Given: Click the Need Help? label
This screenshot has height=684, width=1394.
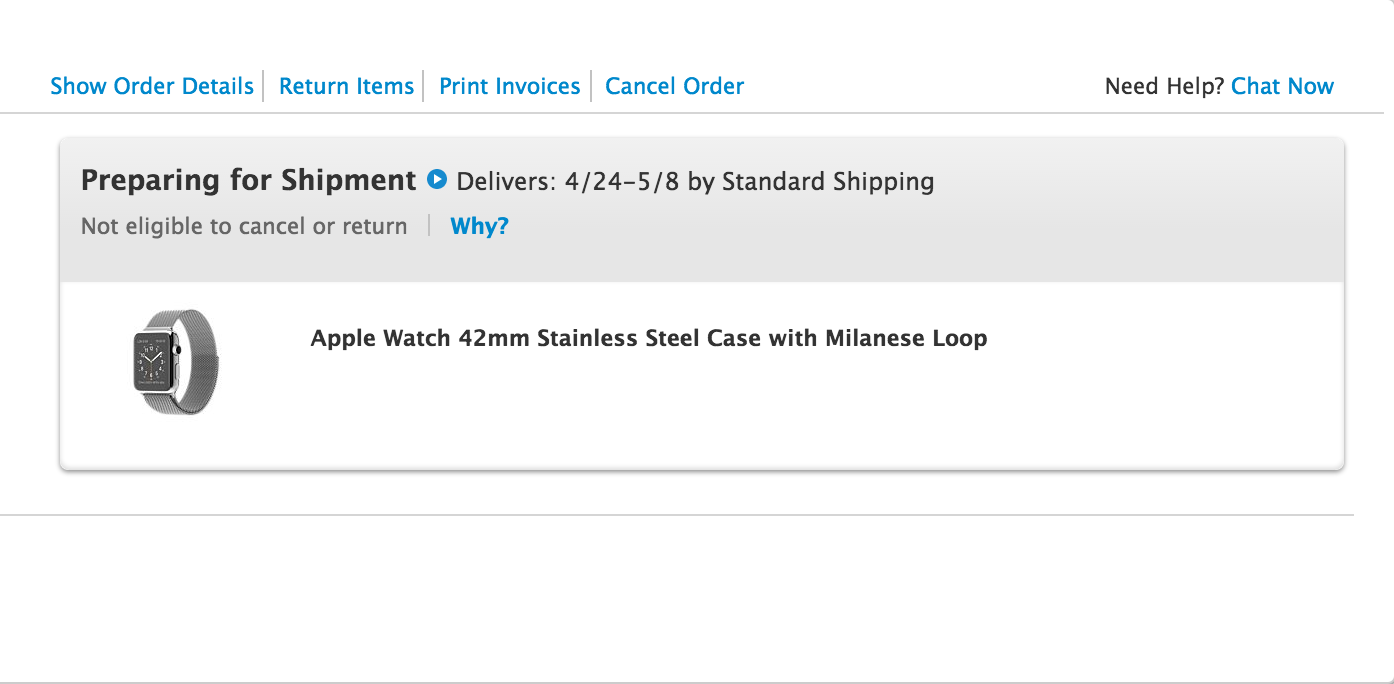Looking at the screenshot, I should click(1164, 86).
